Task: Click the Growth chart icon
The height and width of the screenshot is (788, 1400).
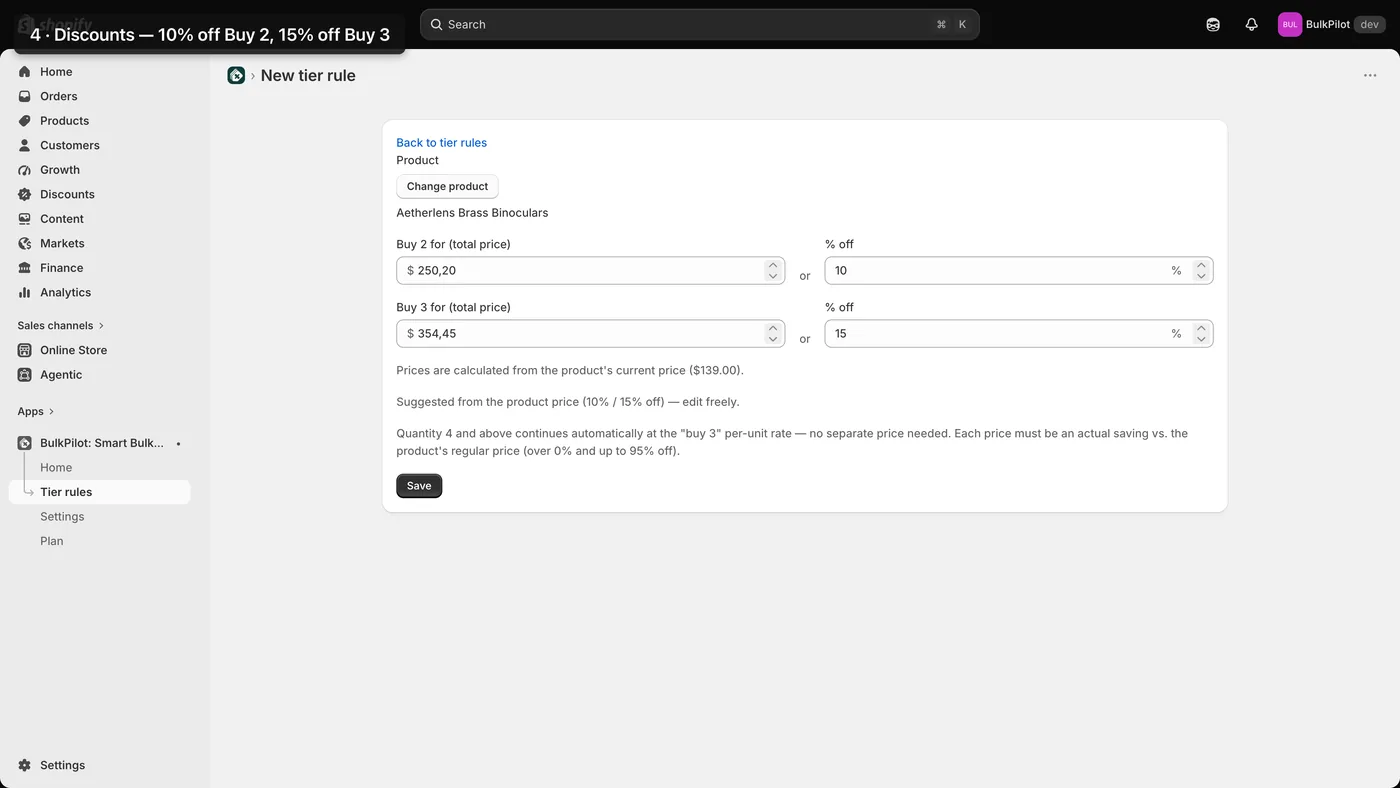Action: [25, 170]
